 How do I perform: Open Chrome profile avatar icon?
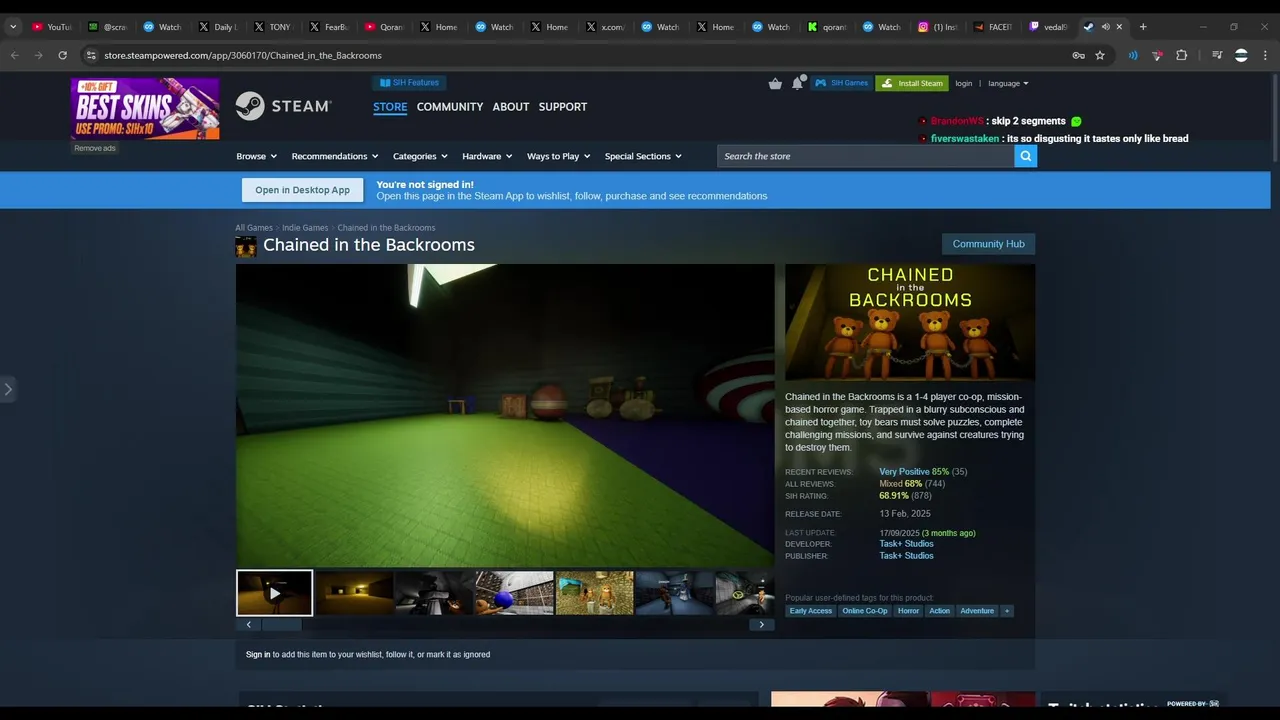(x=1241, y=55)
